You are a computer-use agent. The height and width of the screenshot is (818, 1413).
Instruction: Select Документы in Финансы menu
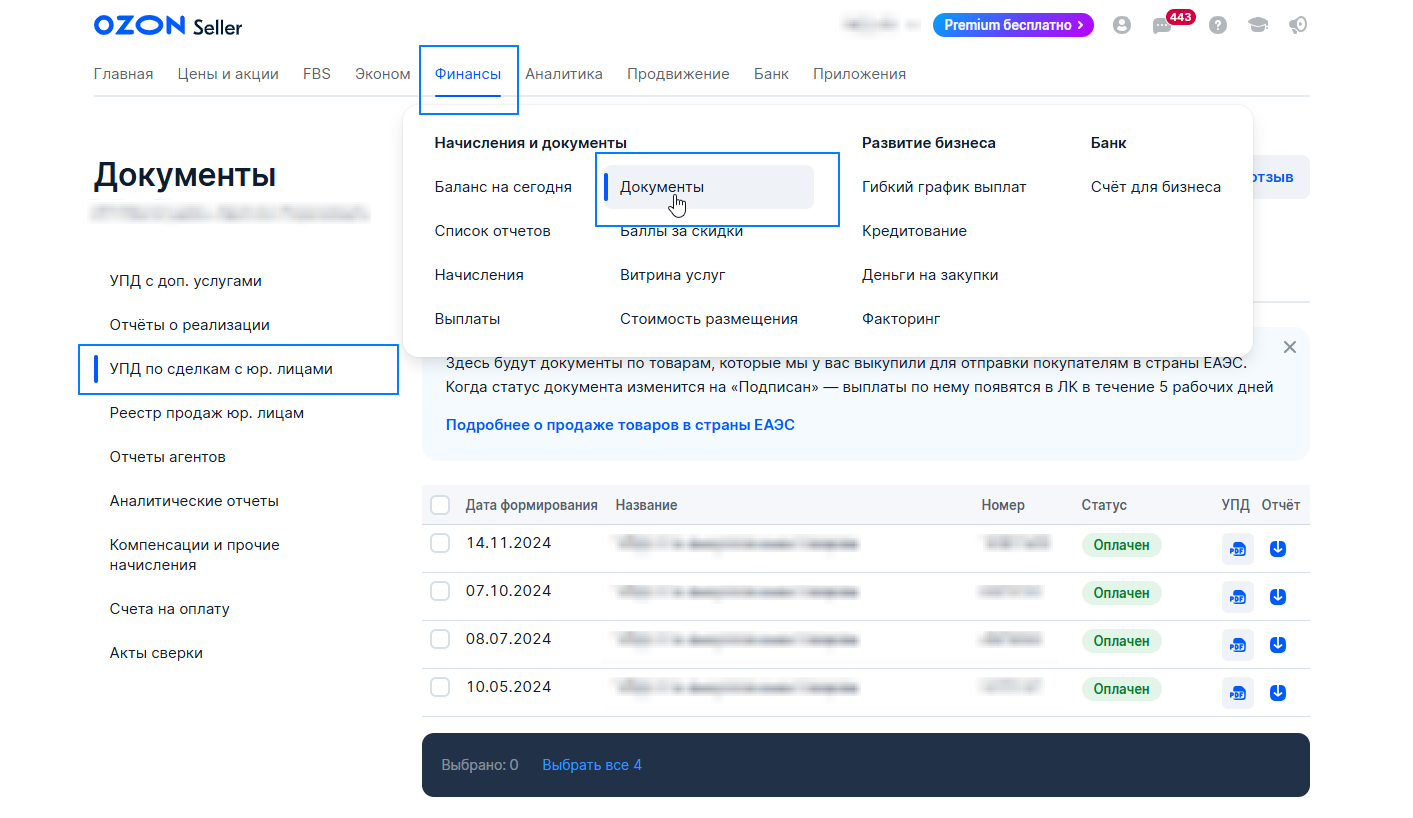tap(662, 187)
